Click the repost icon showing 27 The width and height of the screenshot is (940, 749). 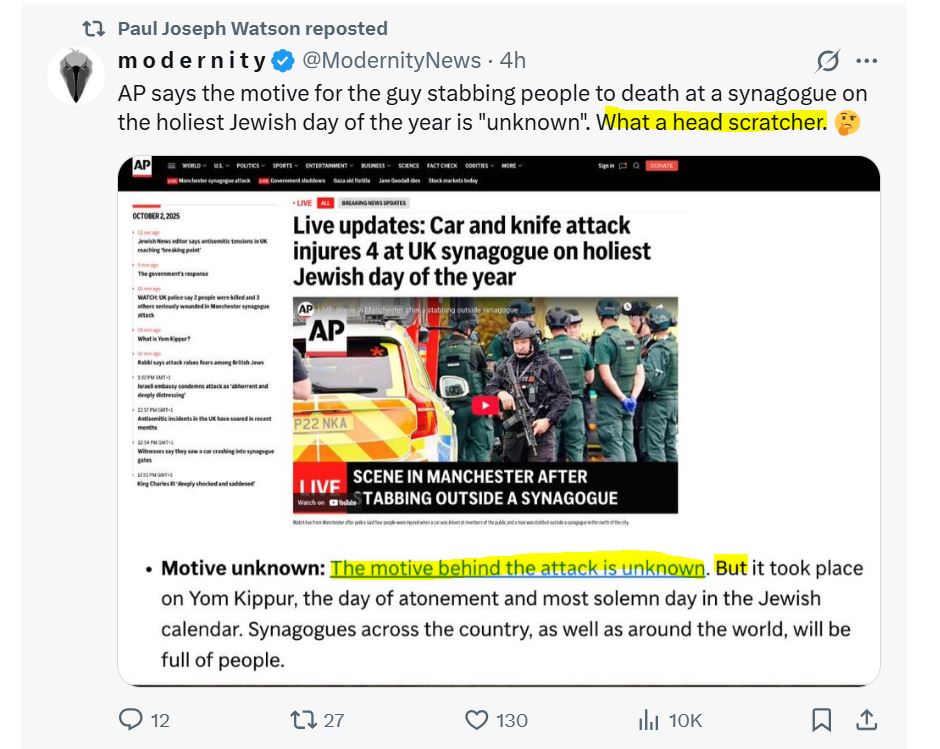[303, 720]
